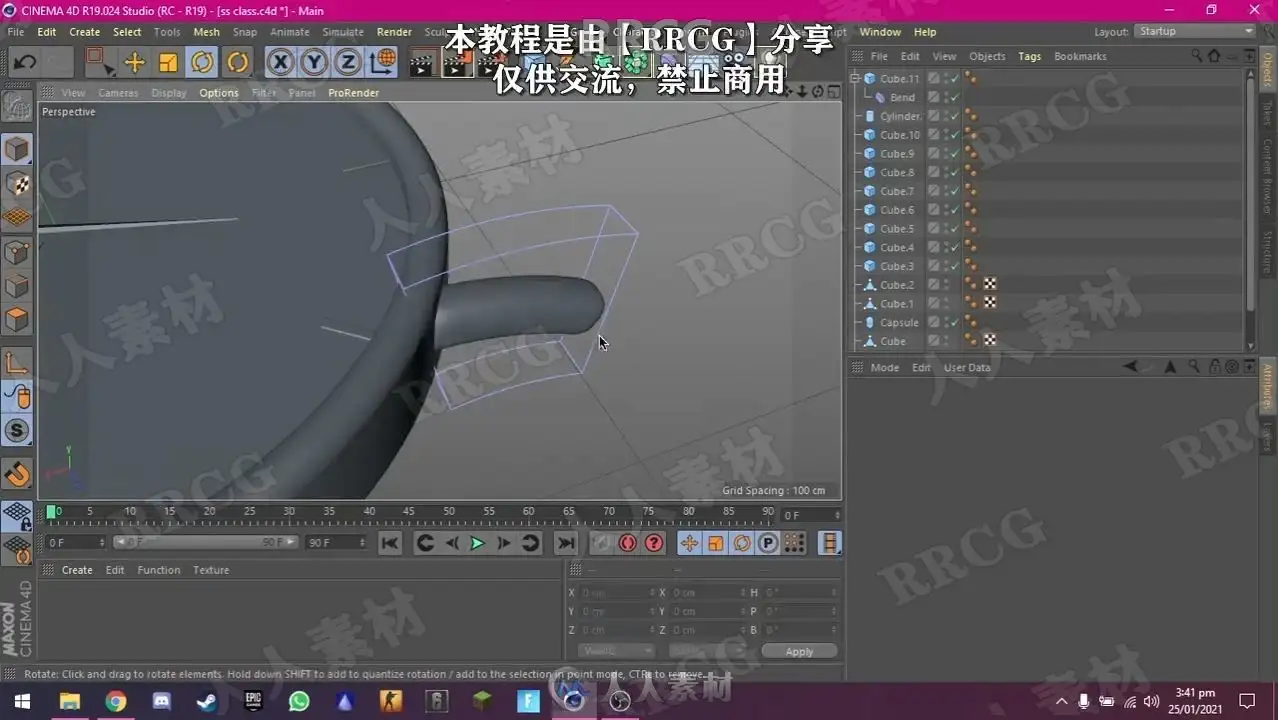
Task: Click timeline ruler at frame 45
Action: pos(409,512)
